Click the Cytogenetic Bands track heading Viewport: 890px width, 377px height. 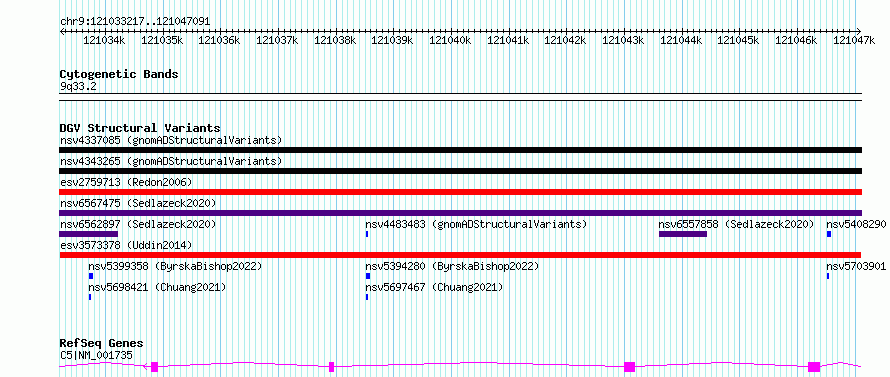pyautogui.click(x=119, y=74)
